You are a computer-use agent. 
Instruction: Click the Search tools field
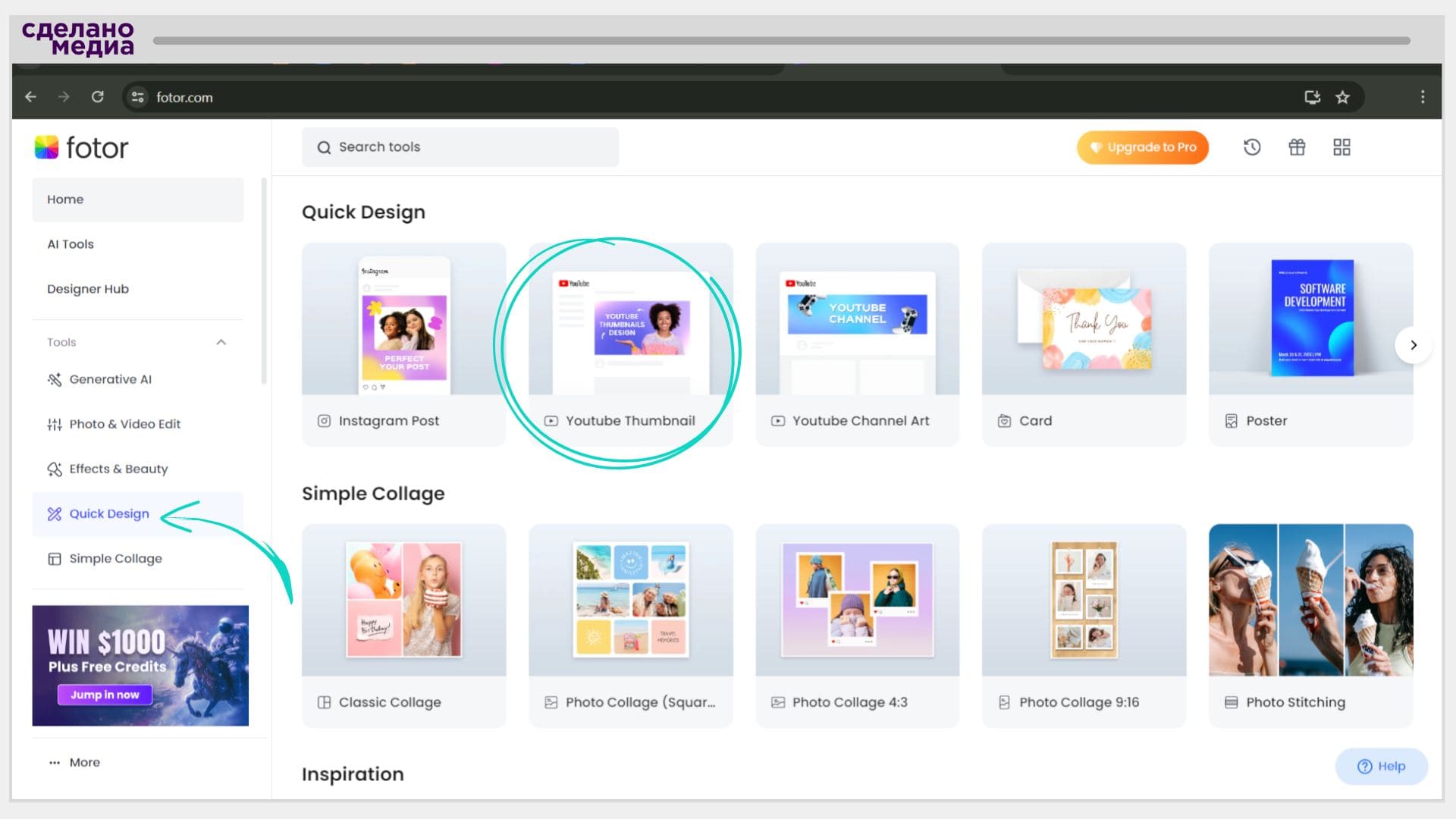[460, 147]
